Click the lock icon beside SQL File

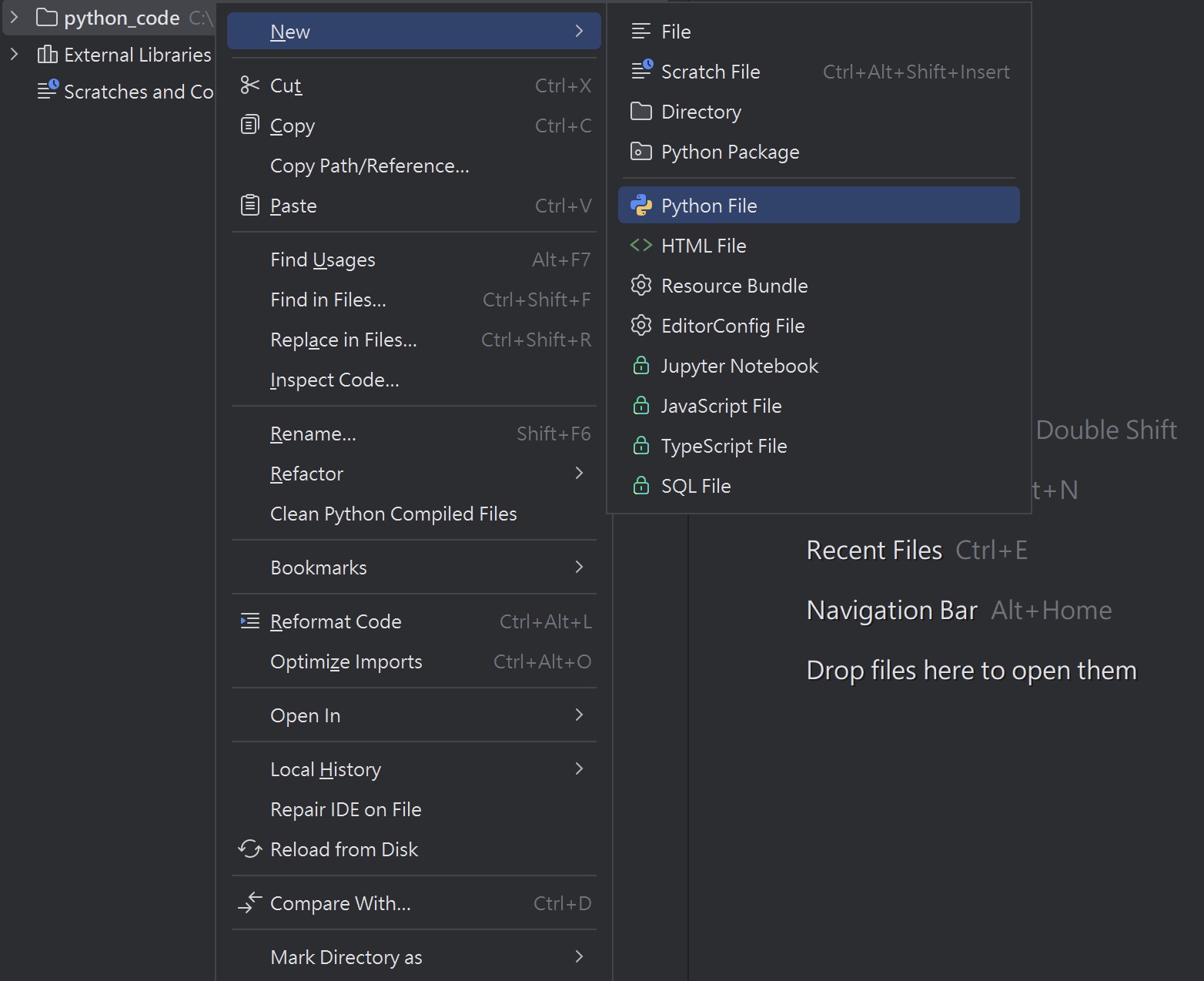(x=640, y=485)
